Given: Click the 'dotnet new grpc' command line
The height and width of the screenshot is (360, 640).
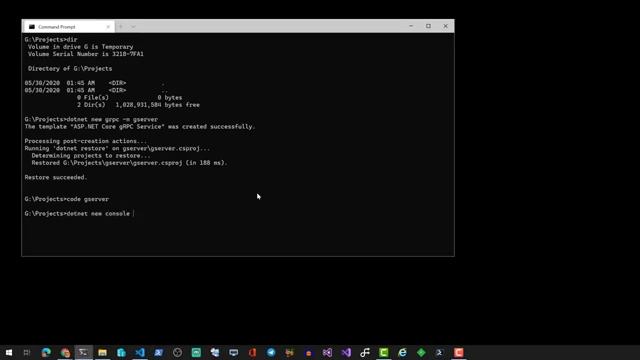Looking at the screenshot, I should [x=91, y=120].
